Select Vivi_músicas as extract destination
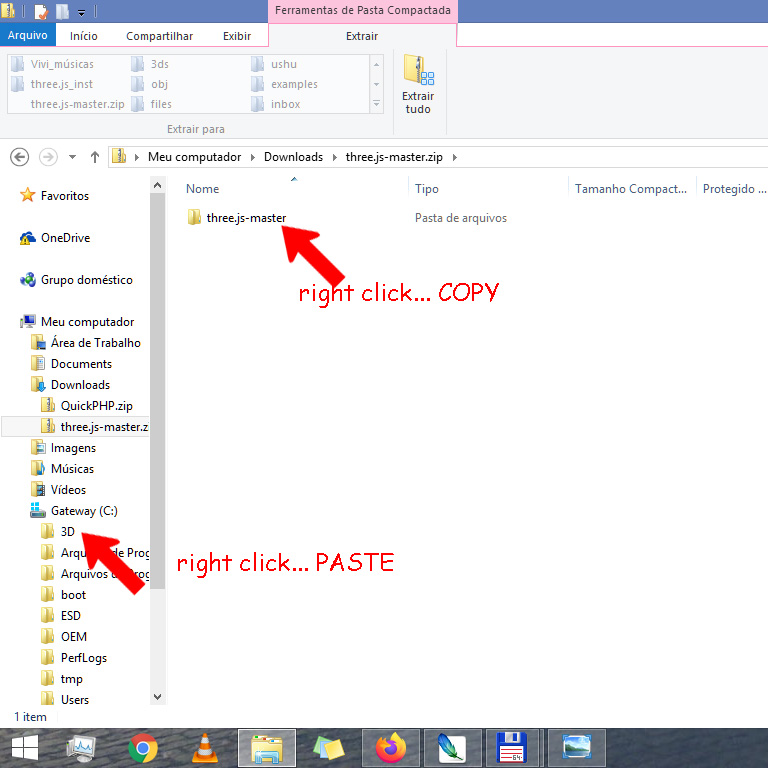768x768 pixels. [61, 64]
